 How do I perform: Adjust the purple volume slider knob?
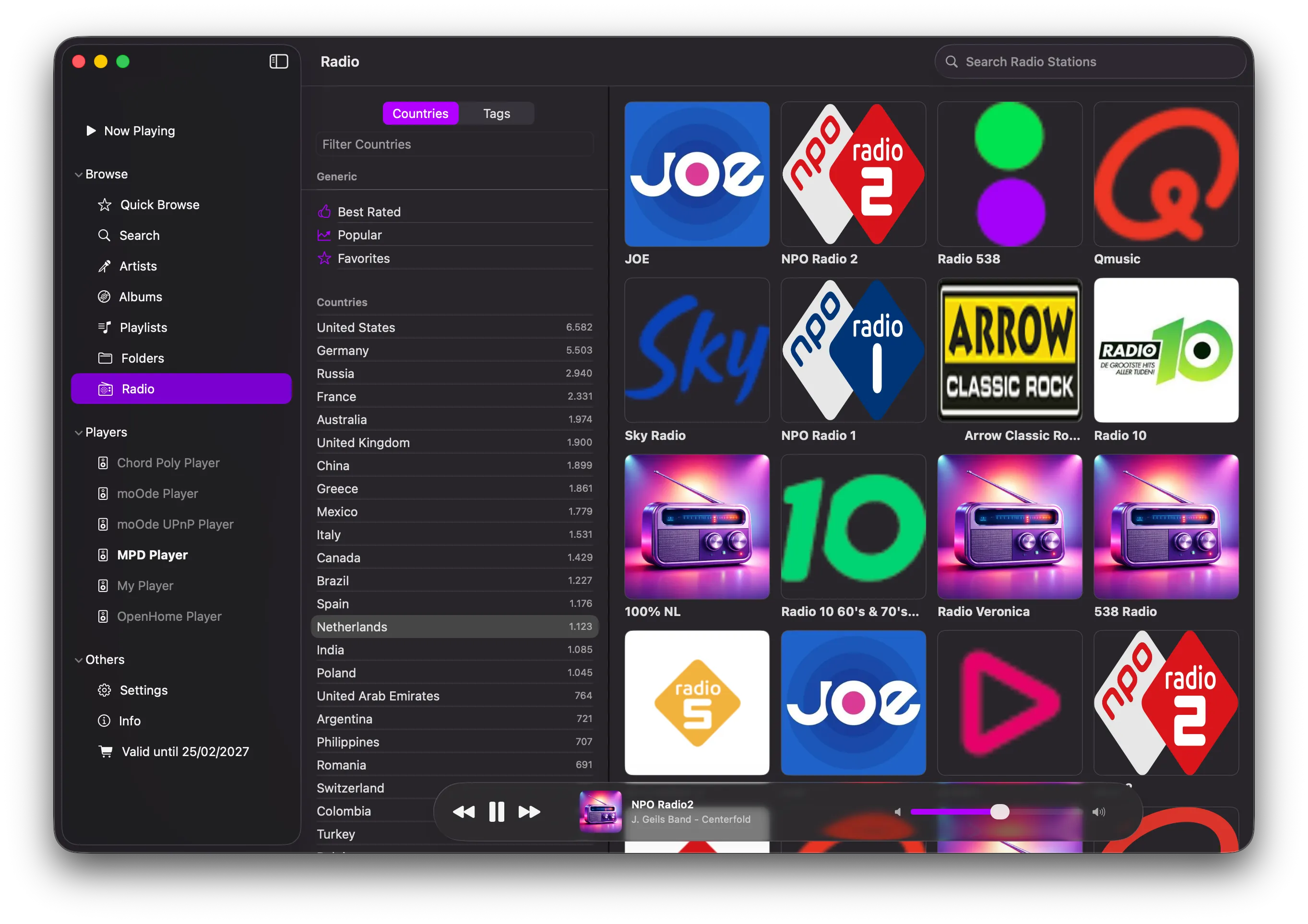tap(999, 812)
